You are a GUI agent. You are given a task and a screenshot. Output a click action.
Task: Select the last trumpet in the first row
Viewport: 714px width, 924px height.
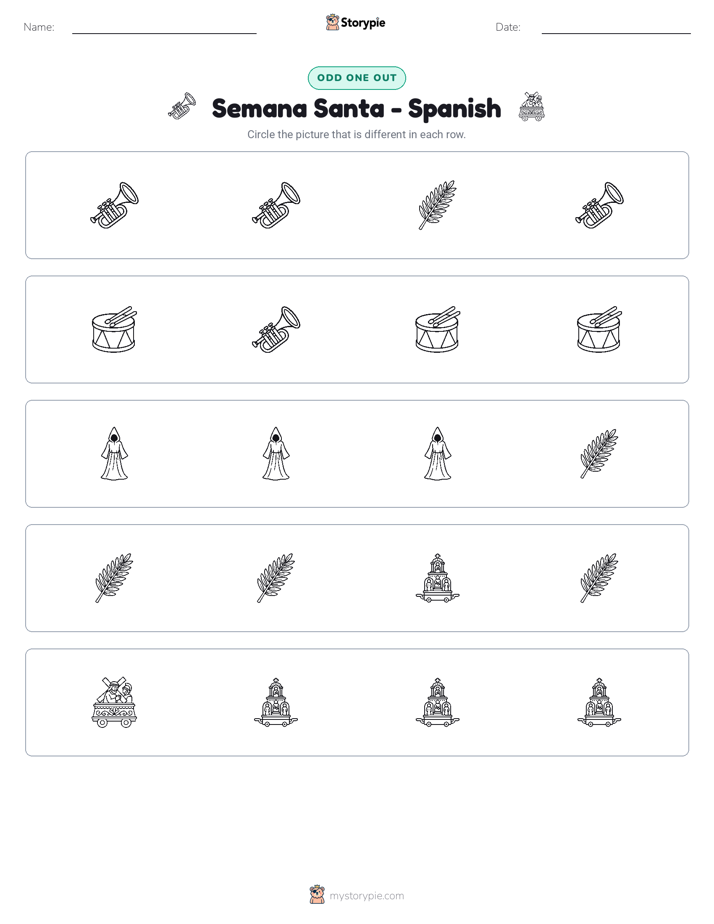tap(599, 205)
